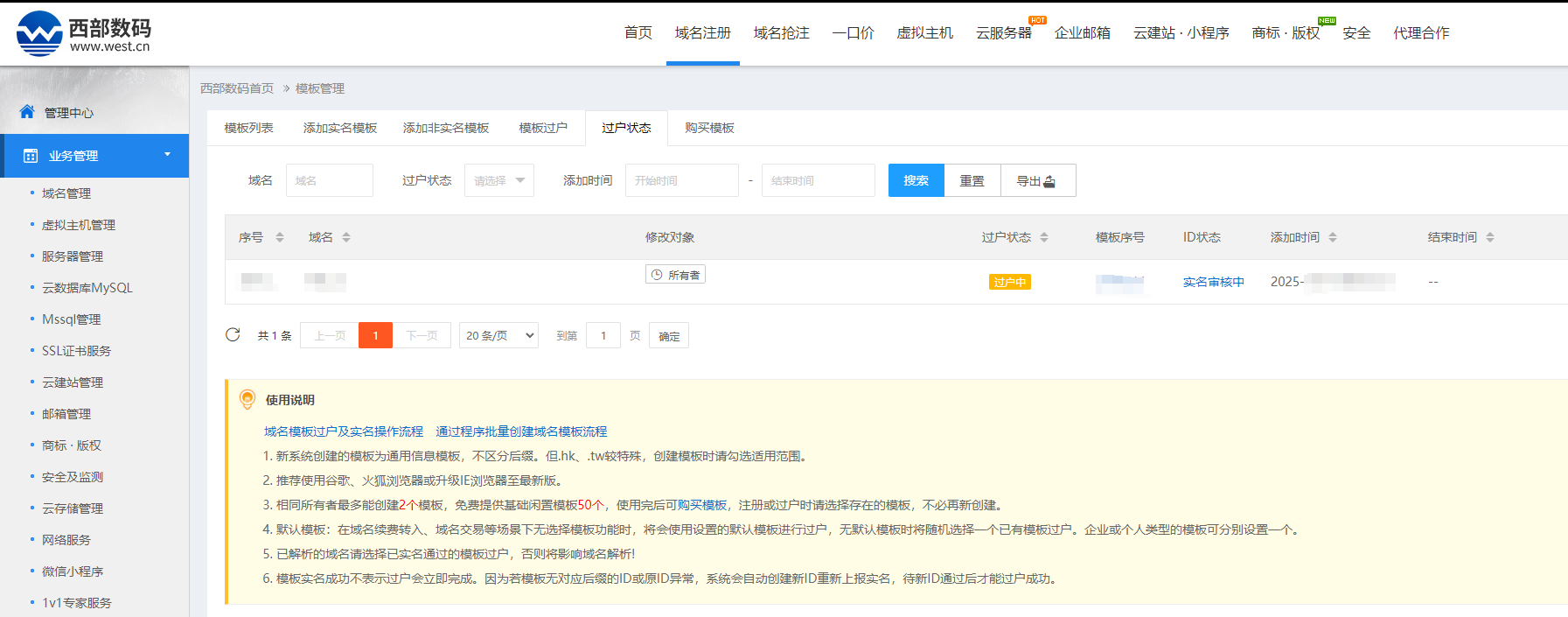Viewport: 1568px width, 617px height.
Task: Open the 域名模板过户及实名操作流程 link
Action: [344, 431]
